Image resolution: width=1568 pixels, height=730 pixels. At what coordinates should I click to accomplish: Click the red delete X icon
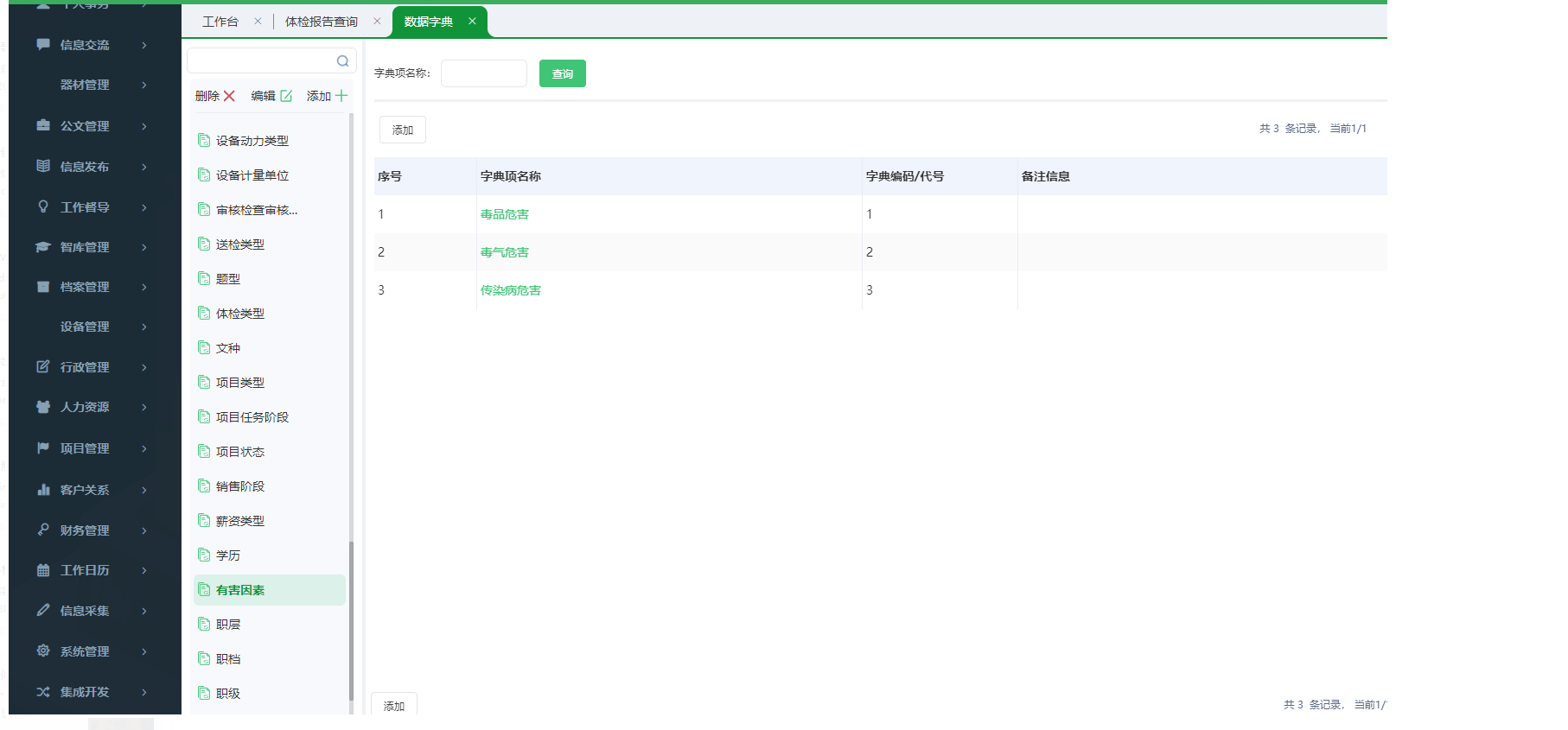click(229, 96)
